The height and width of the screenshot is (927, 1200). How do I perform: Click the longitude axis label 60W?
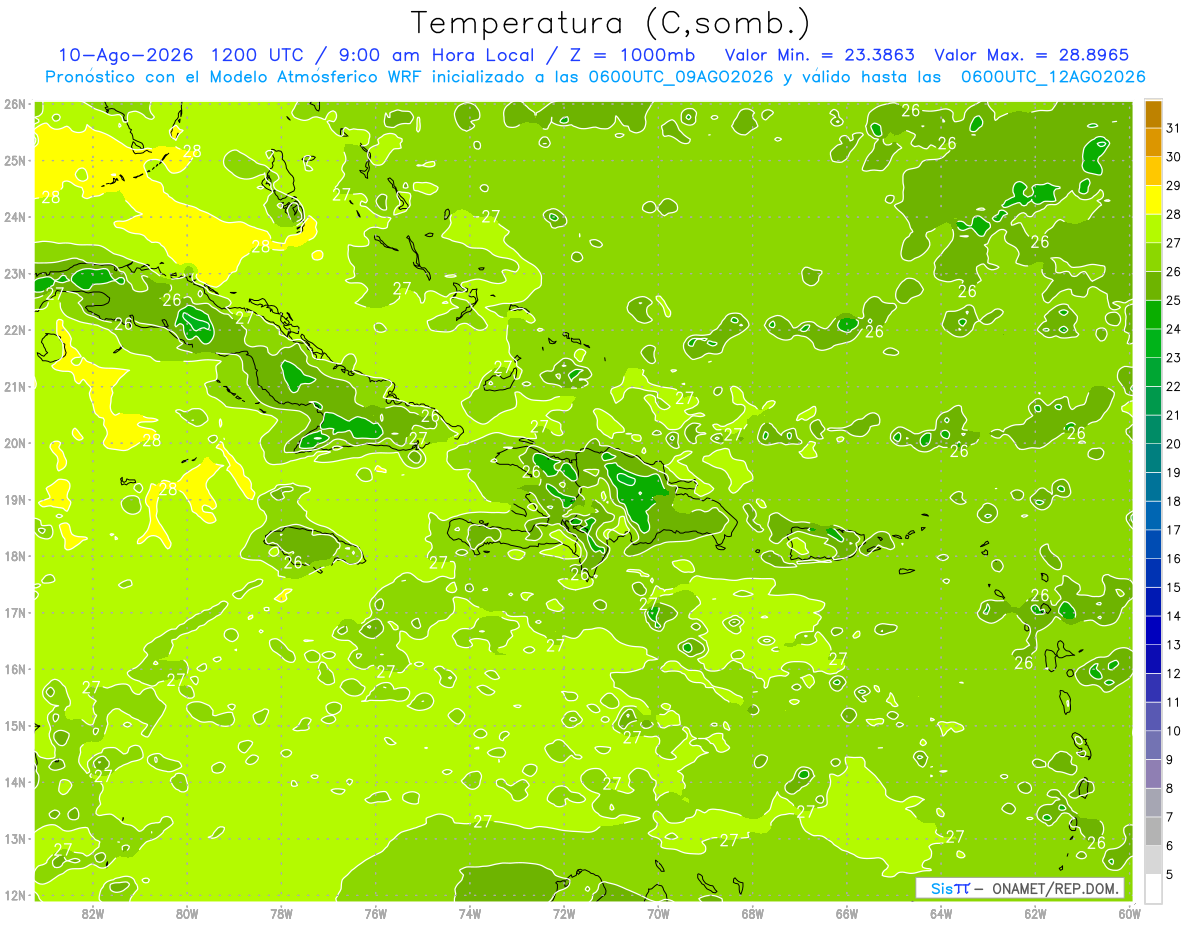[x=1129, y=913]
